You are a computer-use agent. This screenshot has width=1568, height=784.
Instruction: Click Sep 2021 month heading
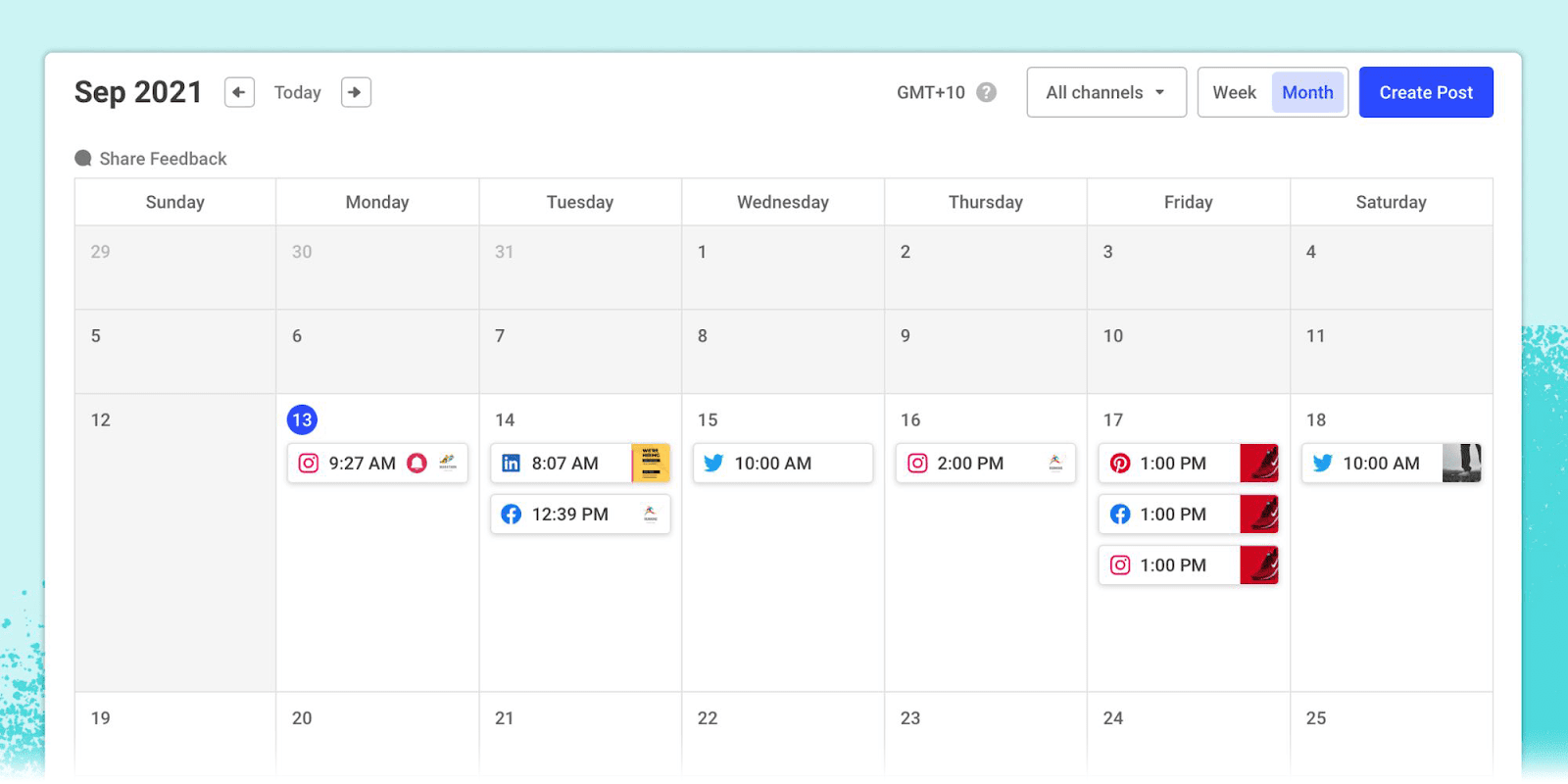(x=138, y=92)
